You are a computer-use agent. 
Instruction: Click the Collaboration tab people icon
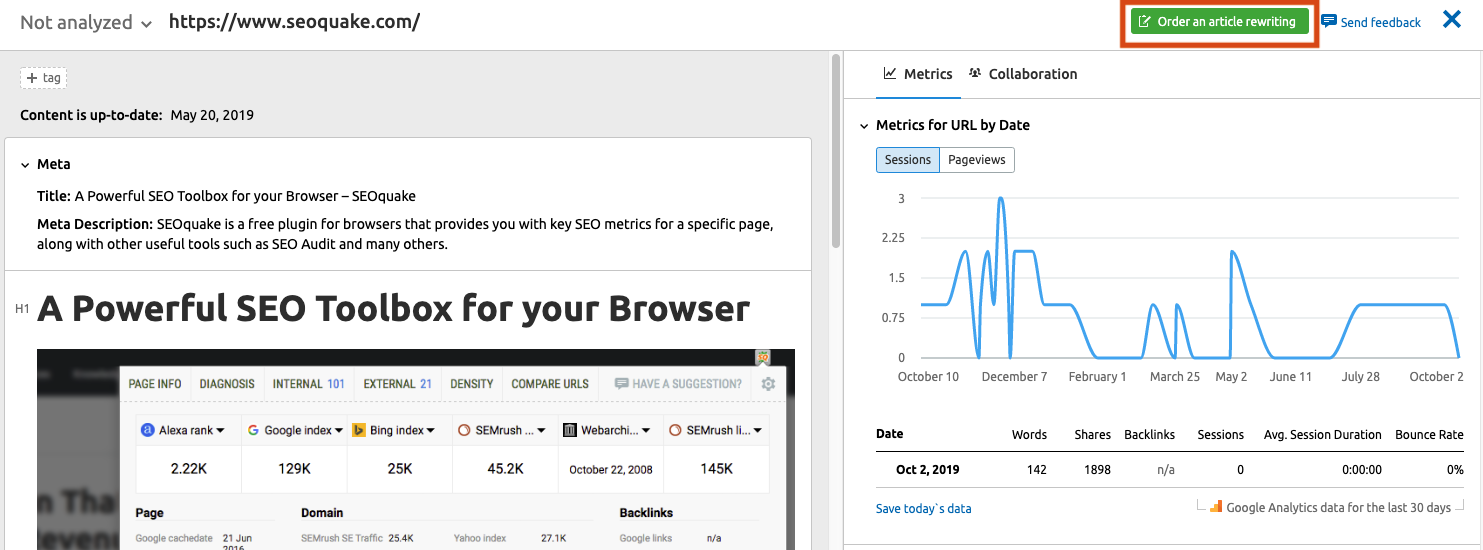pyautogui.click(x=975, y=74)
